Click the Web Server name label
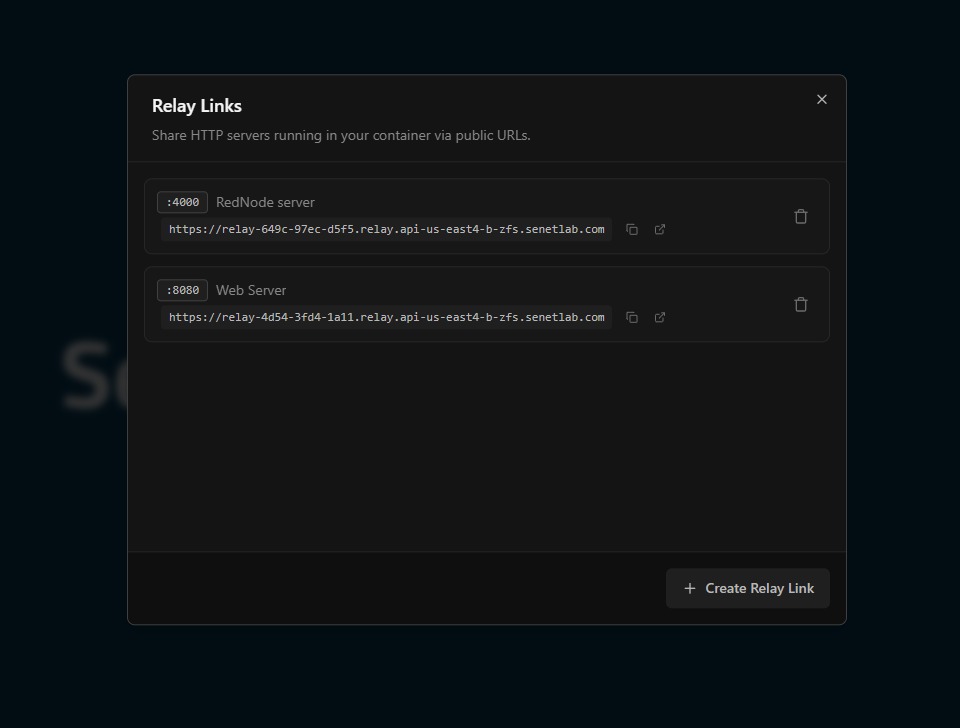Viewport: 960px width, 728px height. tap(251, 290)
